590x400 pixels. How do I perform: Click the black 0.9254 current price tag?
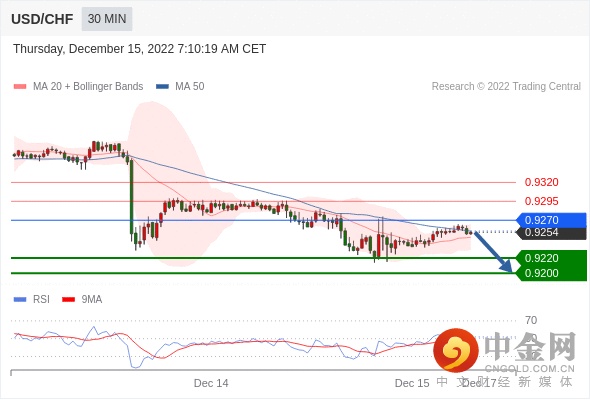pyautogui.click(x=551, y=233)
